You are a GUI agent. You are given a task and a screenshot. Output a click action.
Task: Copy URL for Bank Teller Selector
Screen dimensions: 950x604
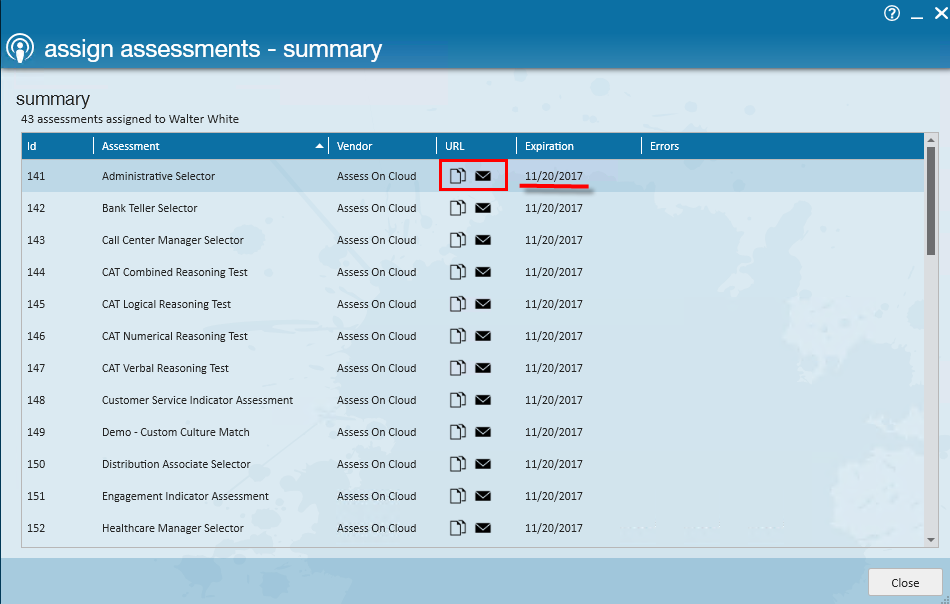[x=457, y=208]
